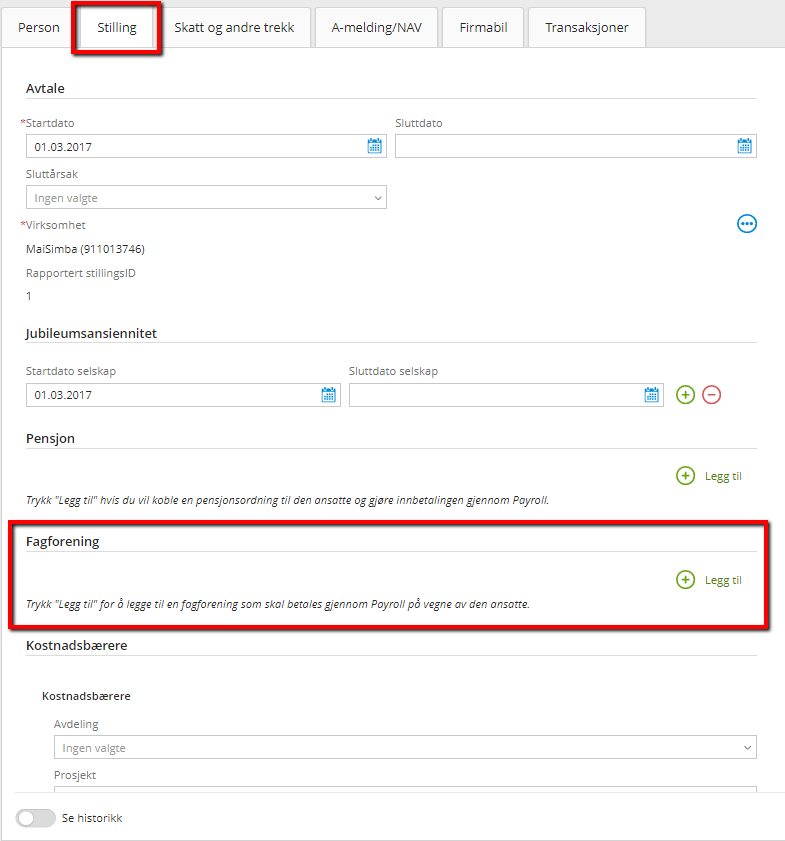
Task: Toggle the Se historikk switch
Action: click(x=35, y=818)
